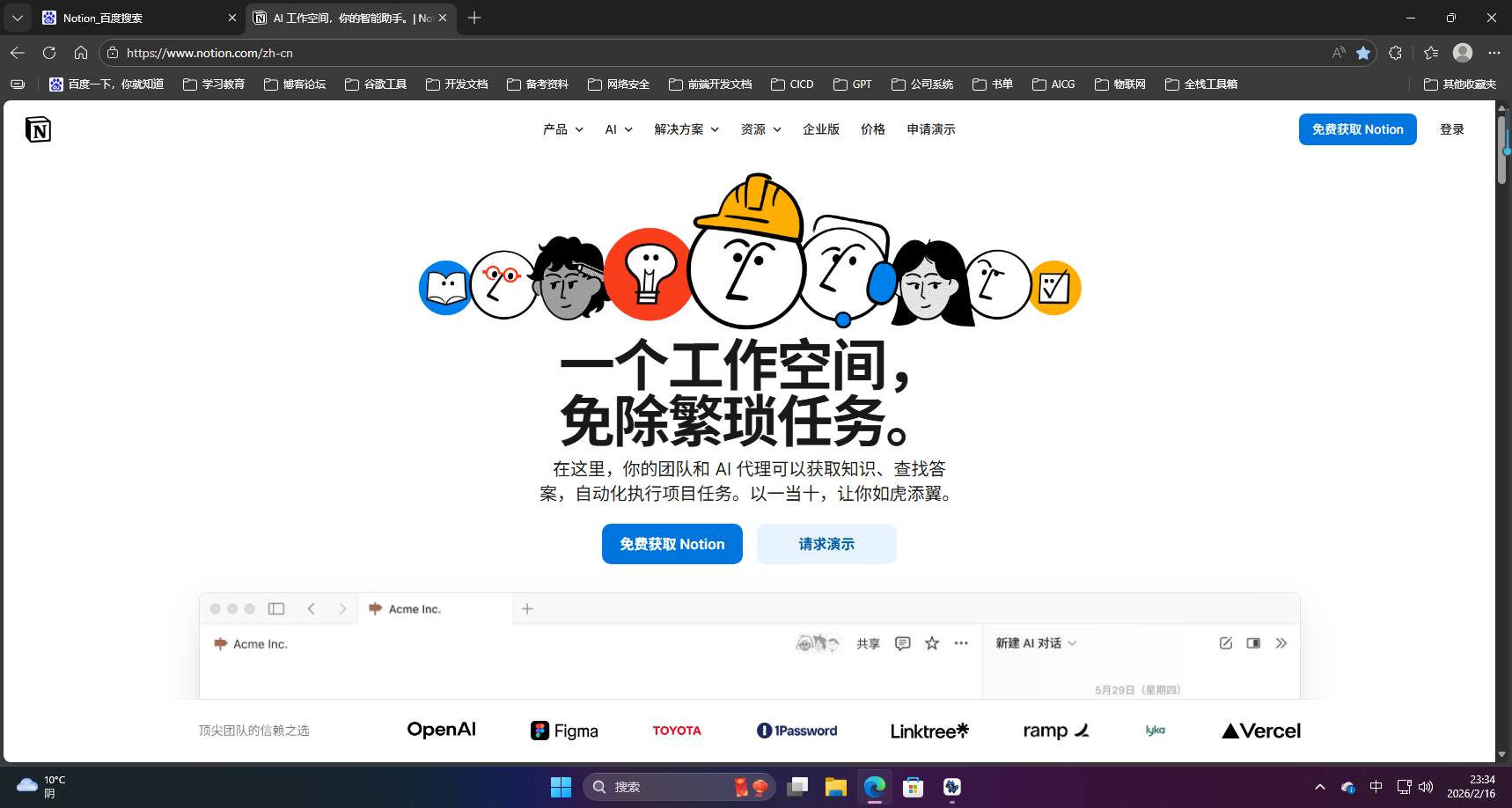Open 百度一下，你就知道 bookmark
The height and width of the screenshot is (808, 1512).
(106, 84)
